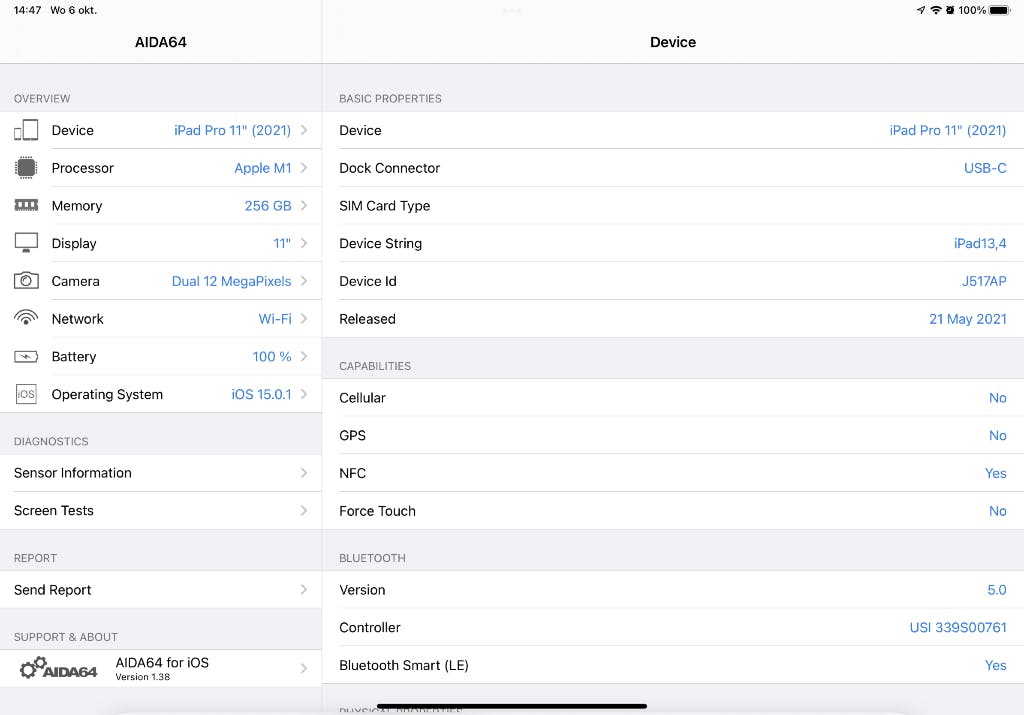Click the Processor chip icon

click(x=26, y=168)
